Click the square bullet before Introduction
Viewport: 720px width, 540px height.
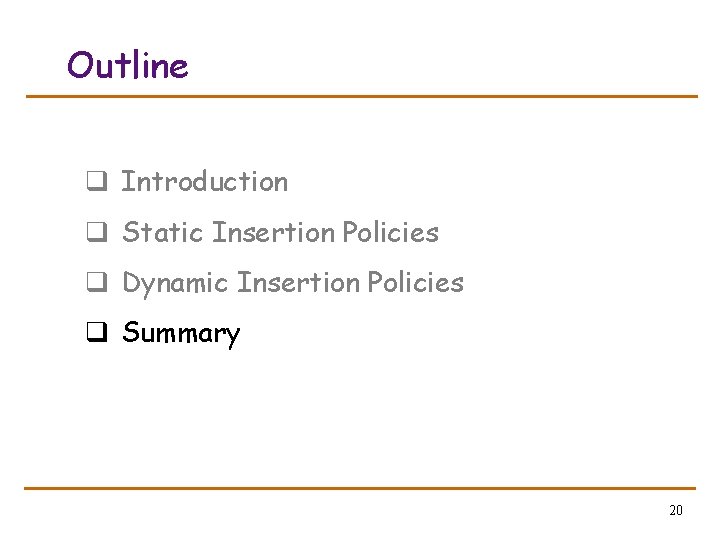[x=95, y=183]
